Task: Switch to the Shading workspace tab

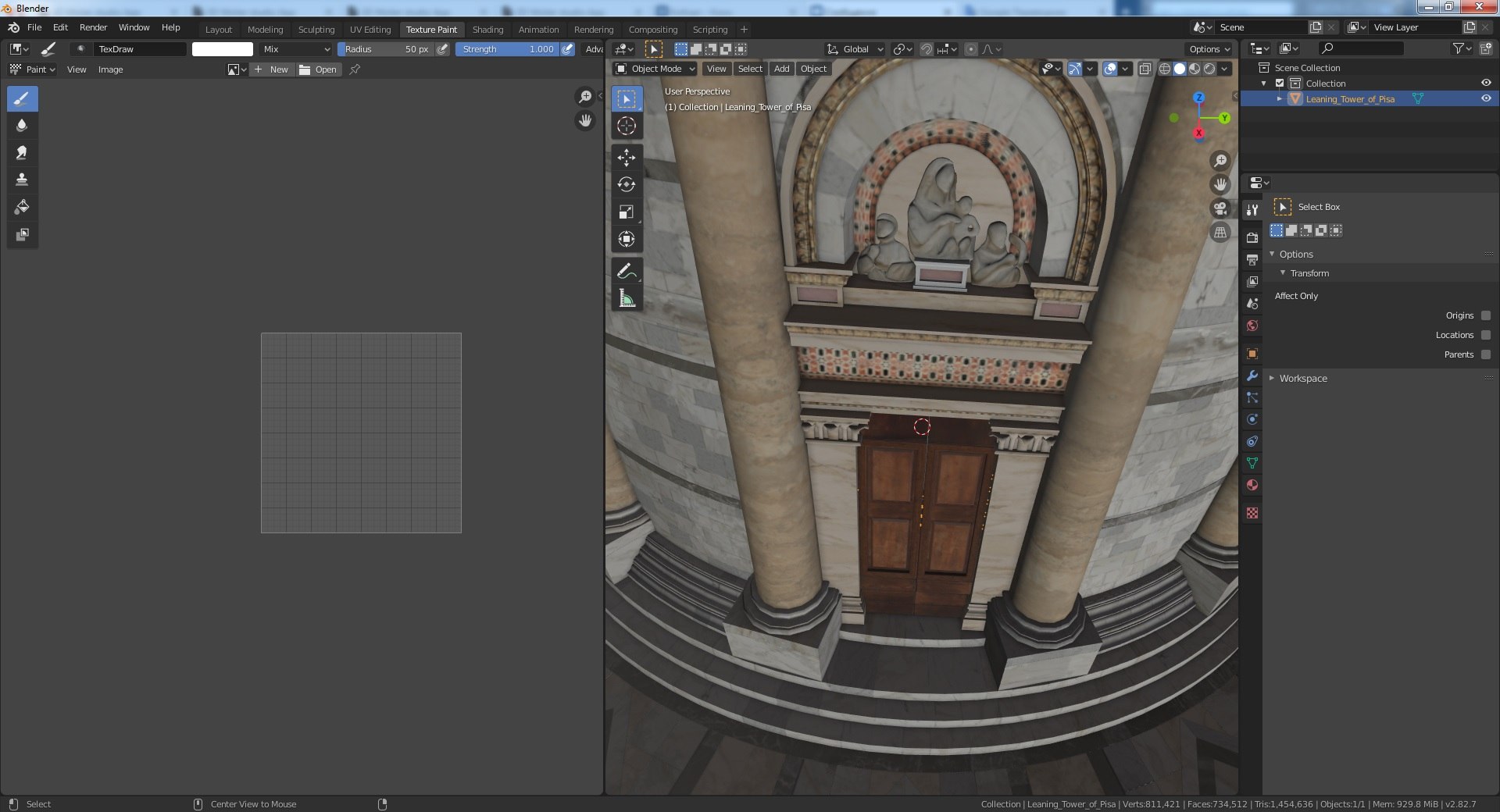Action: (487, 30)
